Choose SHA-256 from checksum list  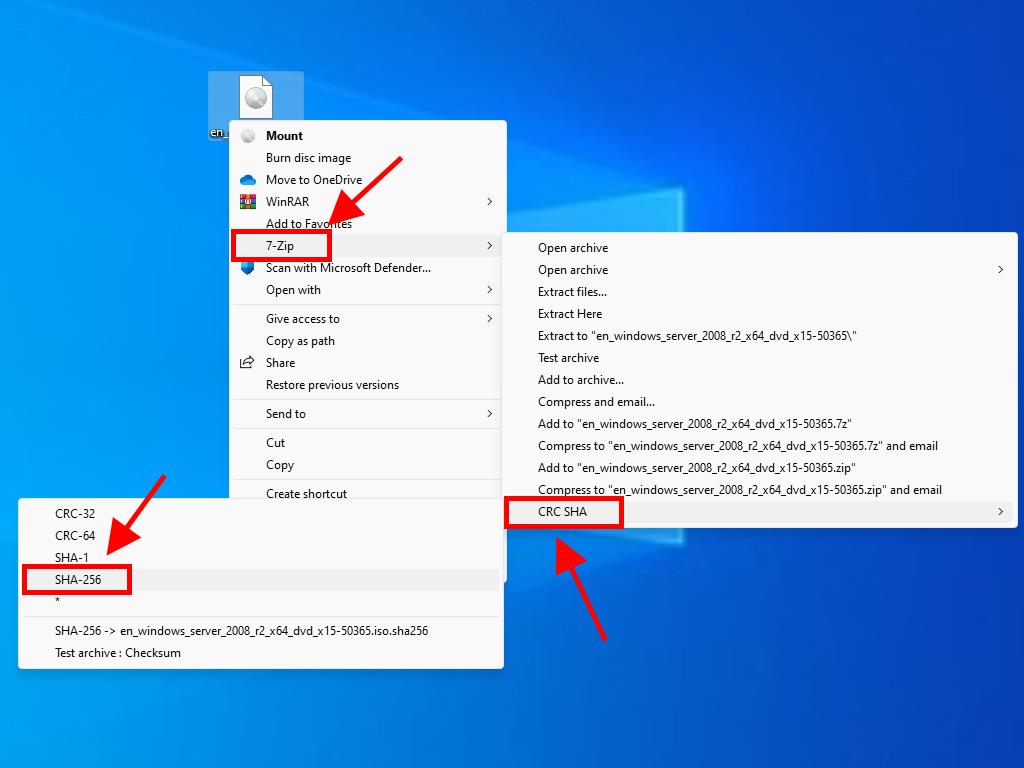(78, 579)
